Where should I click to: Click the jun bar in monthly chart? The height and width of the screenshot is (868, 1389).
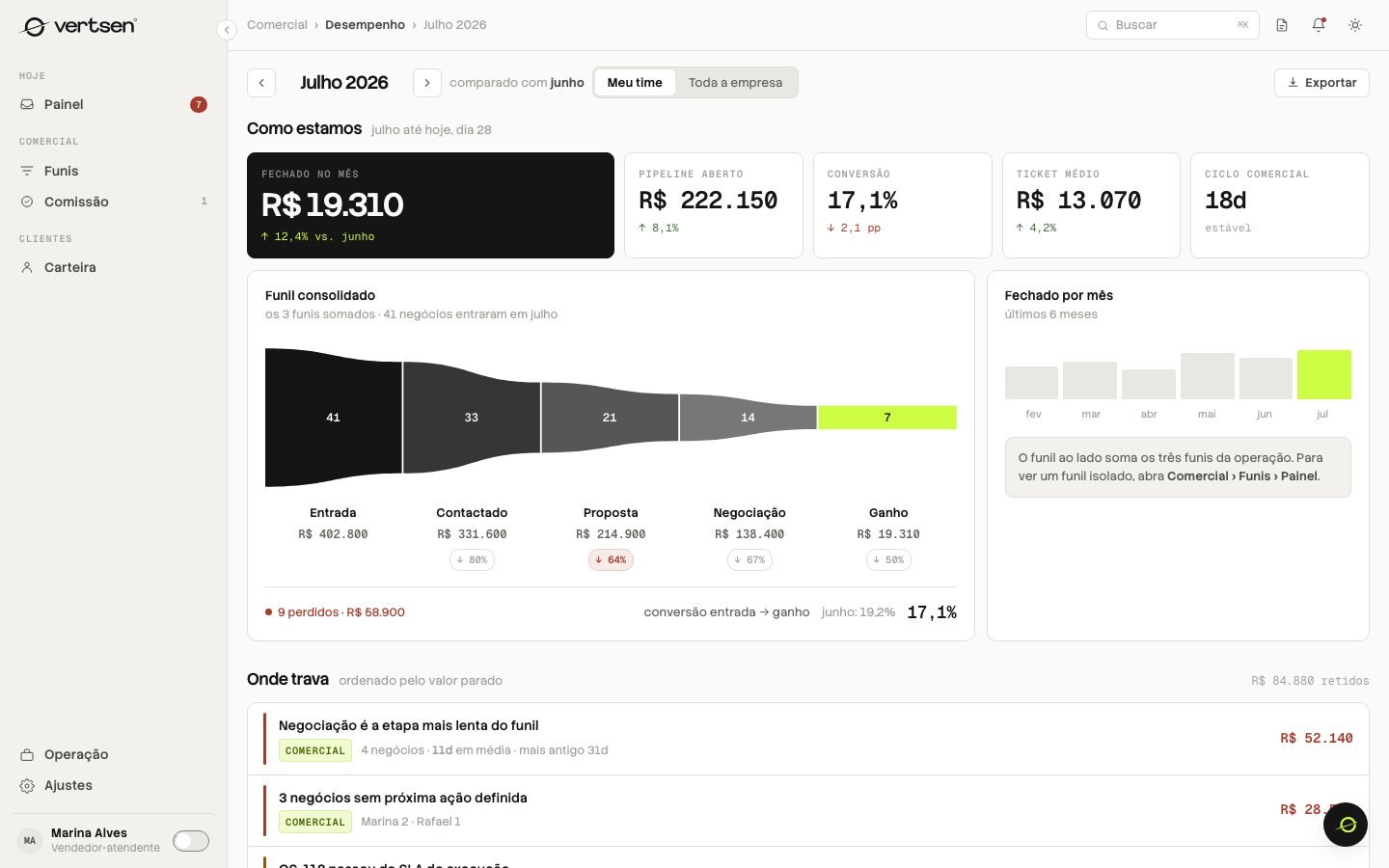point(1266,378)
